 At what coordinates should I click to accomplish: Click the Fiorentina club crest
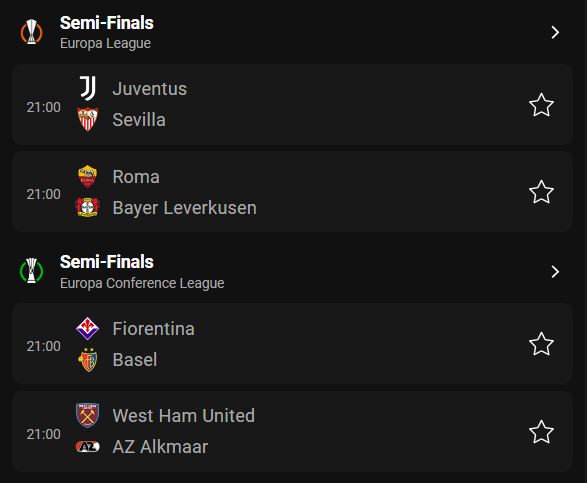click(x=87, y=328)
